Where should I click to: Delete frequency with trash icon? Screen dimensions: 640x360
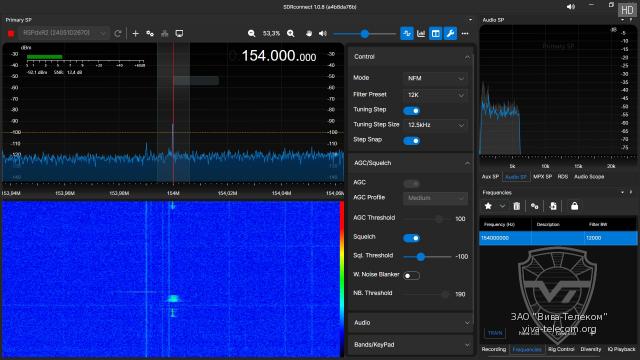pyautogui.click(x=516, y=206)
